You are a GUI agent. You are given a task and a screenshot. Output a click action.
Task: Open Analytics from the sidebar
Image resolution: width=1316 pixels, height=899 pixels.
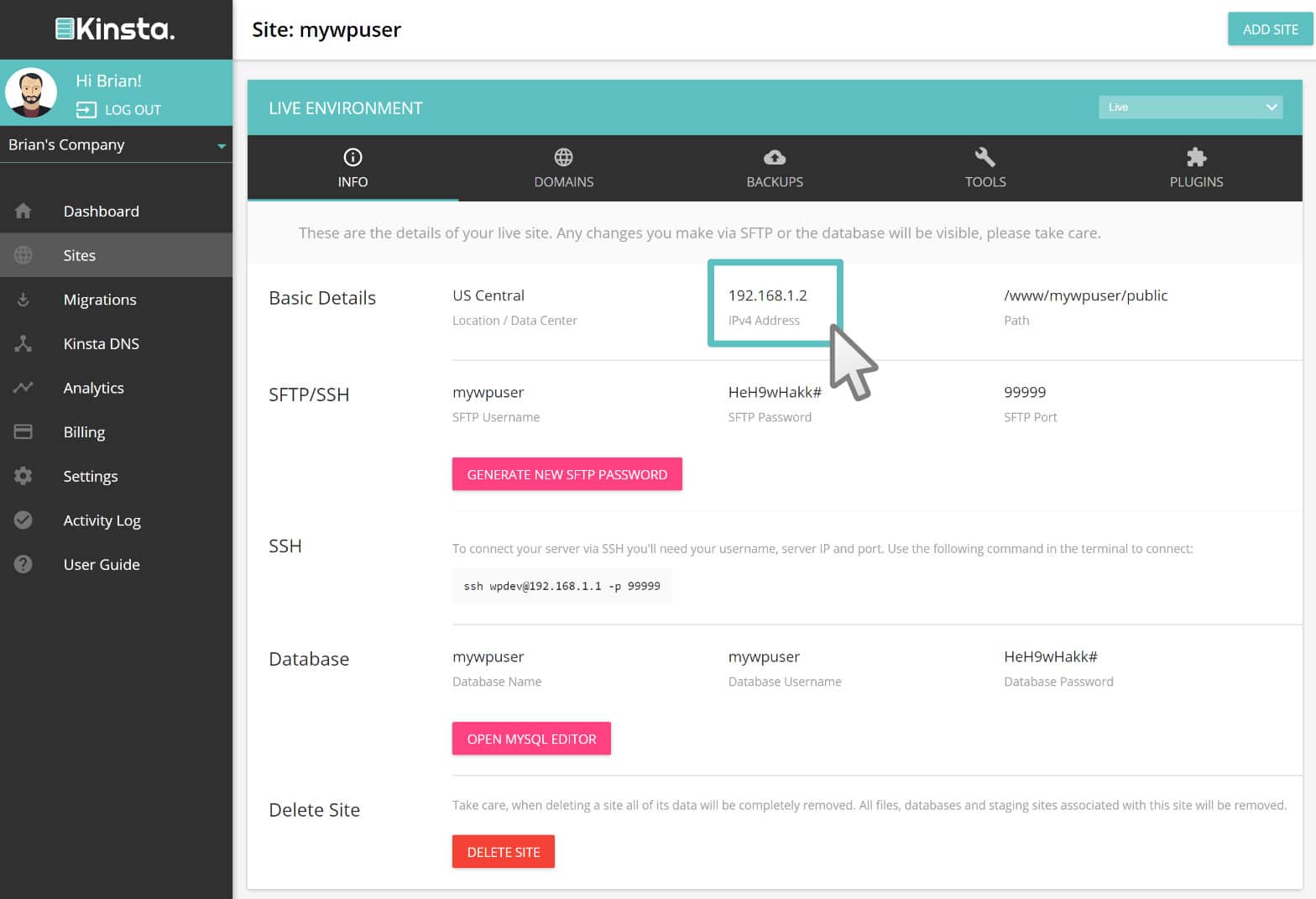[116, 388]
